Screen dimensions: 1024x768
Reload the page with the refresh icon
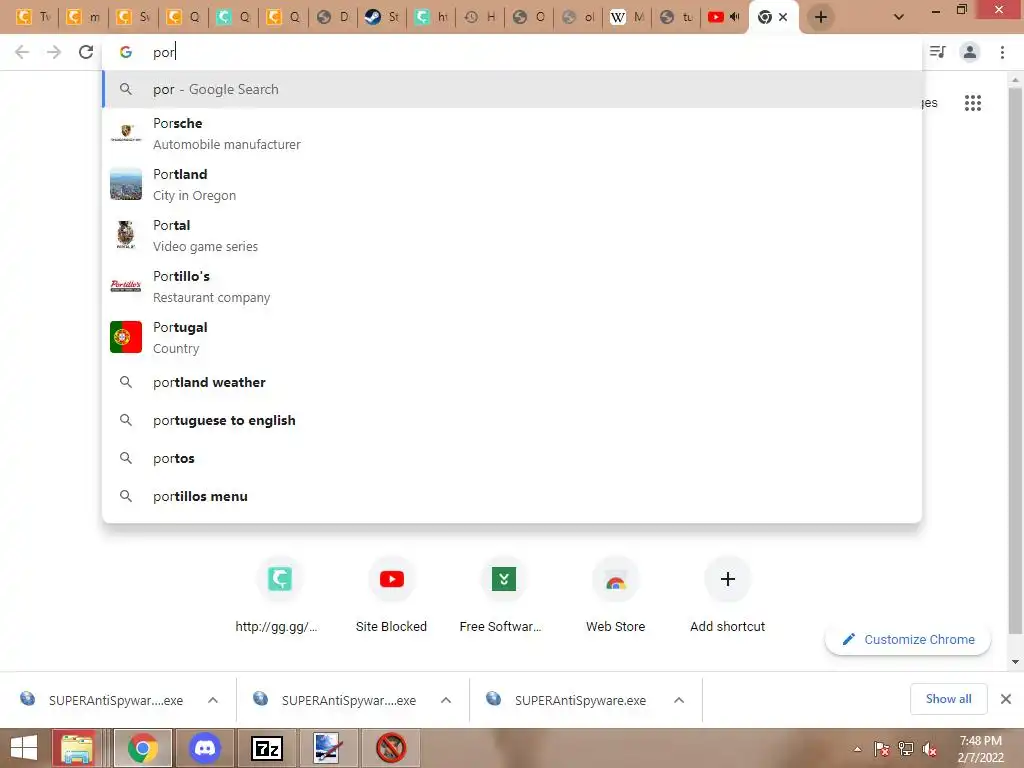click(x=86, y=52)
